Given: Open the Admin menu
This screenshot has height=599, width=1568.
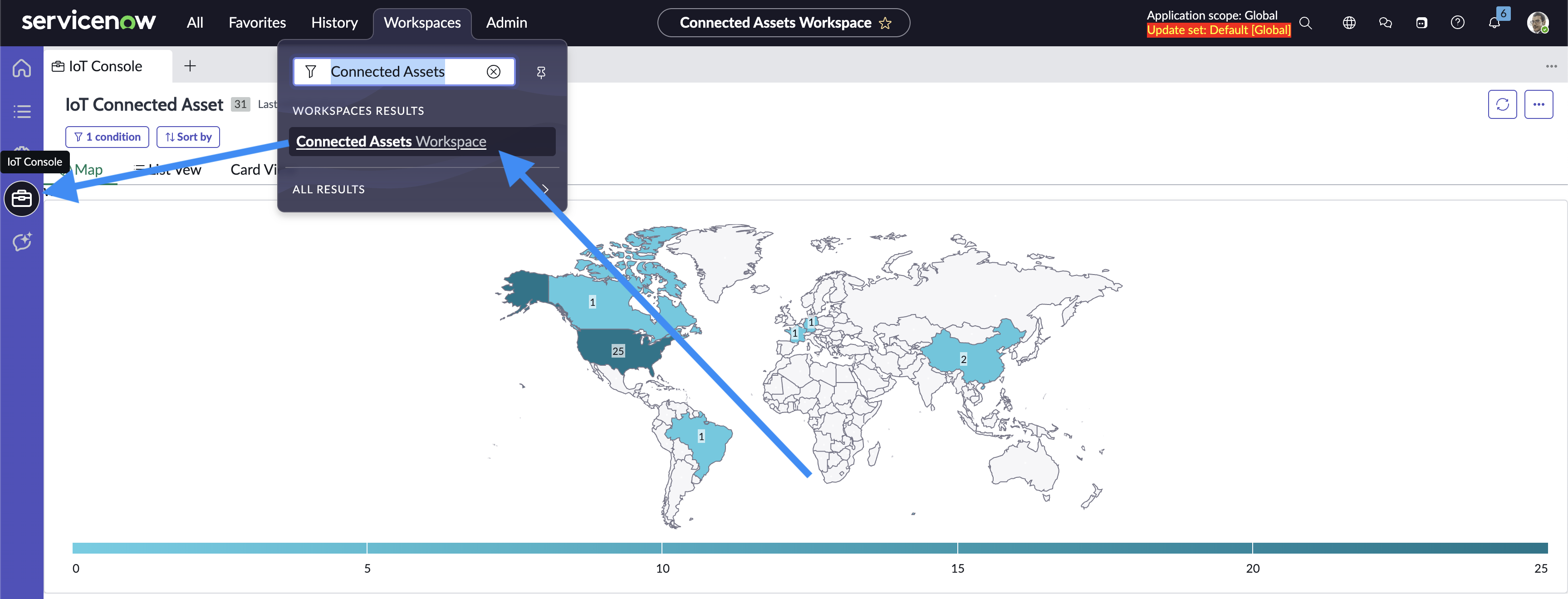Looking at the screenshot, I should point(506,23).
